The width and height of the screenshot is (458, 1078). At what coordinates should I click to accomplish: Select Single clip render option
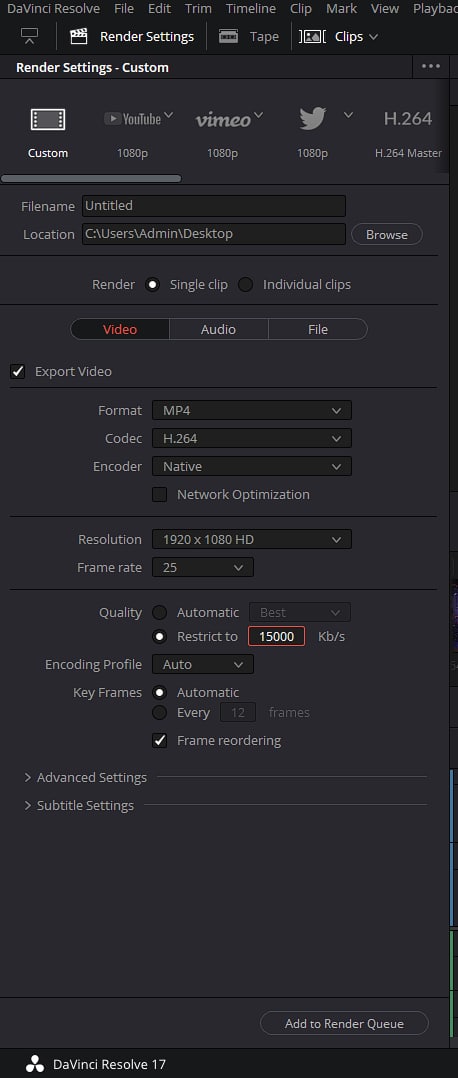pyautogui.click(x=153, y=284)
